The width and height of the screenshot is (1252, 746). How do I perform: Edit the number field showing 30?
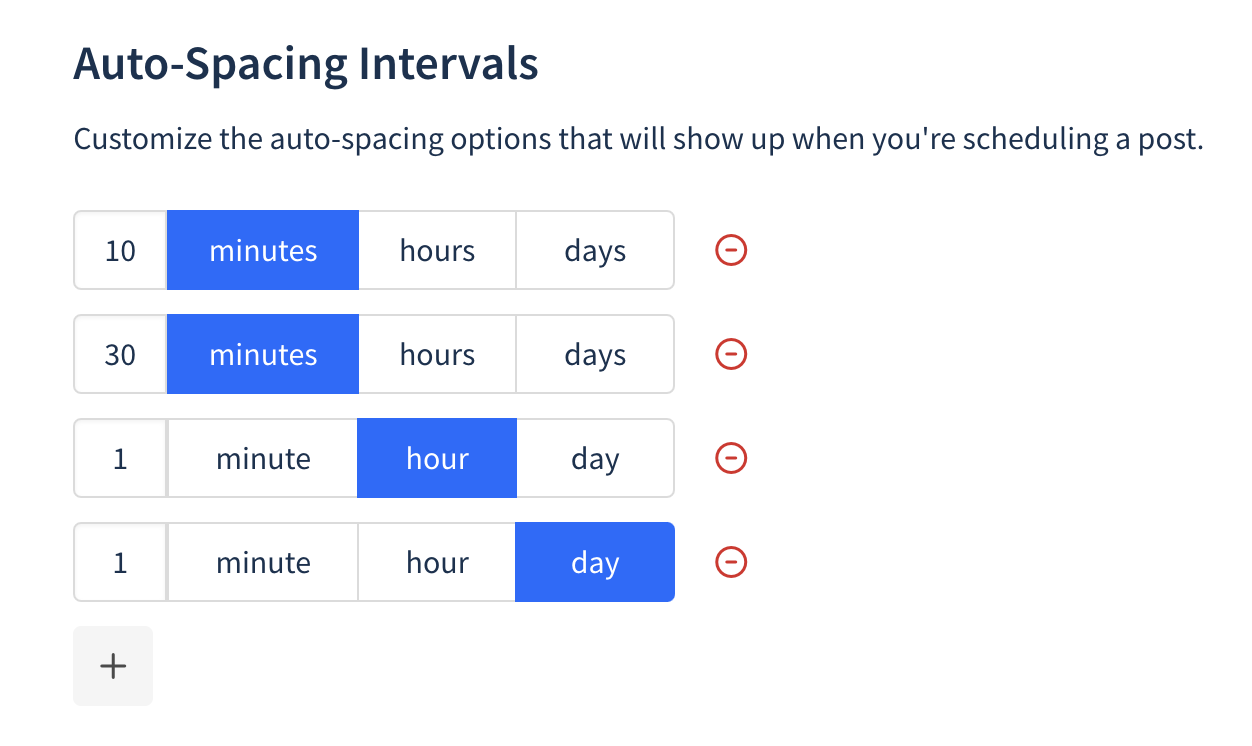120,354
